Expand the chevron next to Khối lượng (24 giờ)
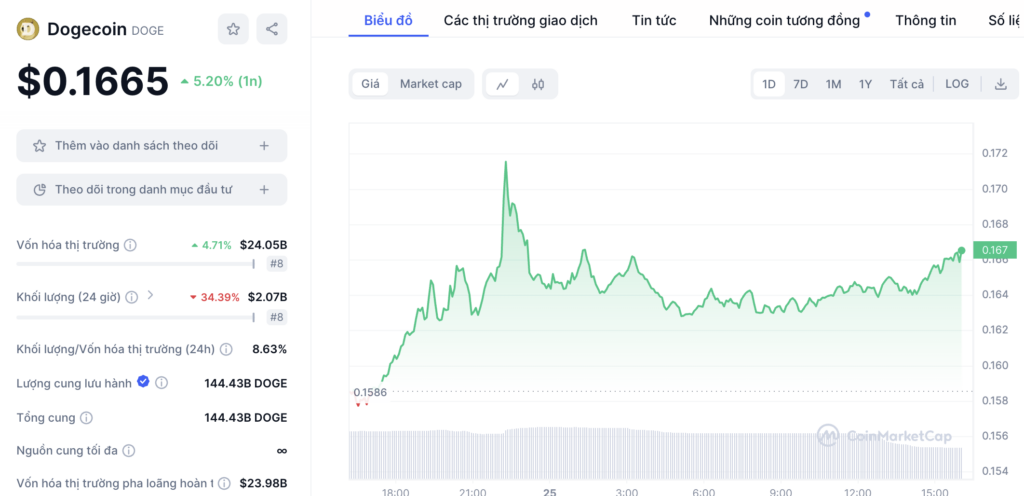This screenshot has height=496, width=1024. point(150,296)
